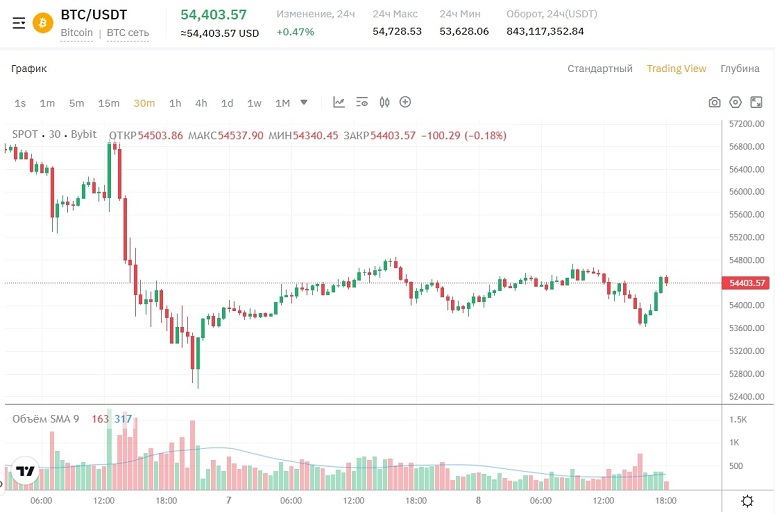Screen dimensions: 775x514
Task: Open the hexagon chart settings icon
Action: click(735, 102)
